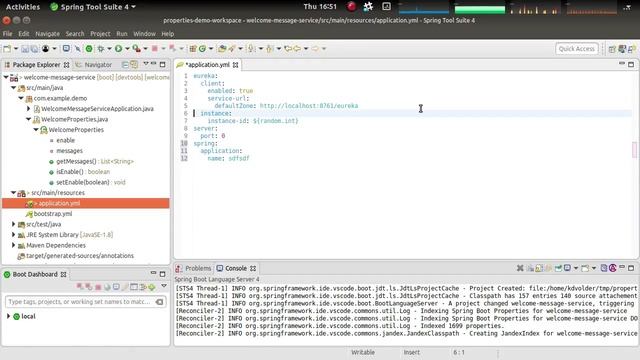
Task: Expand the local node in Boot Dashboard
Action: tap(8, 316)
